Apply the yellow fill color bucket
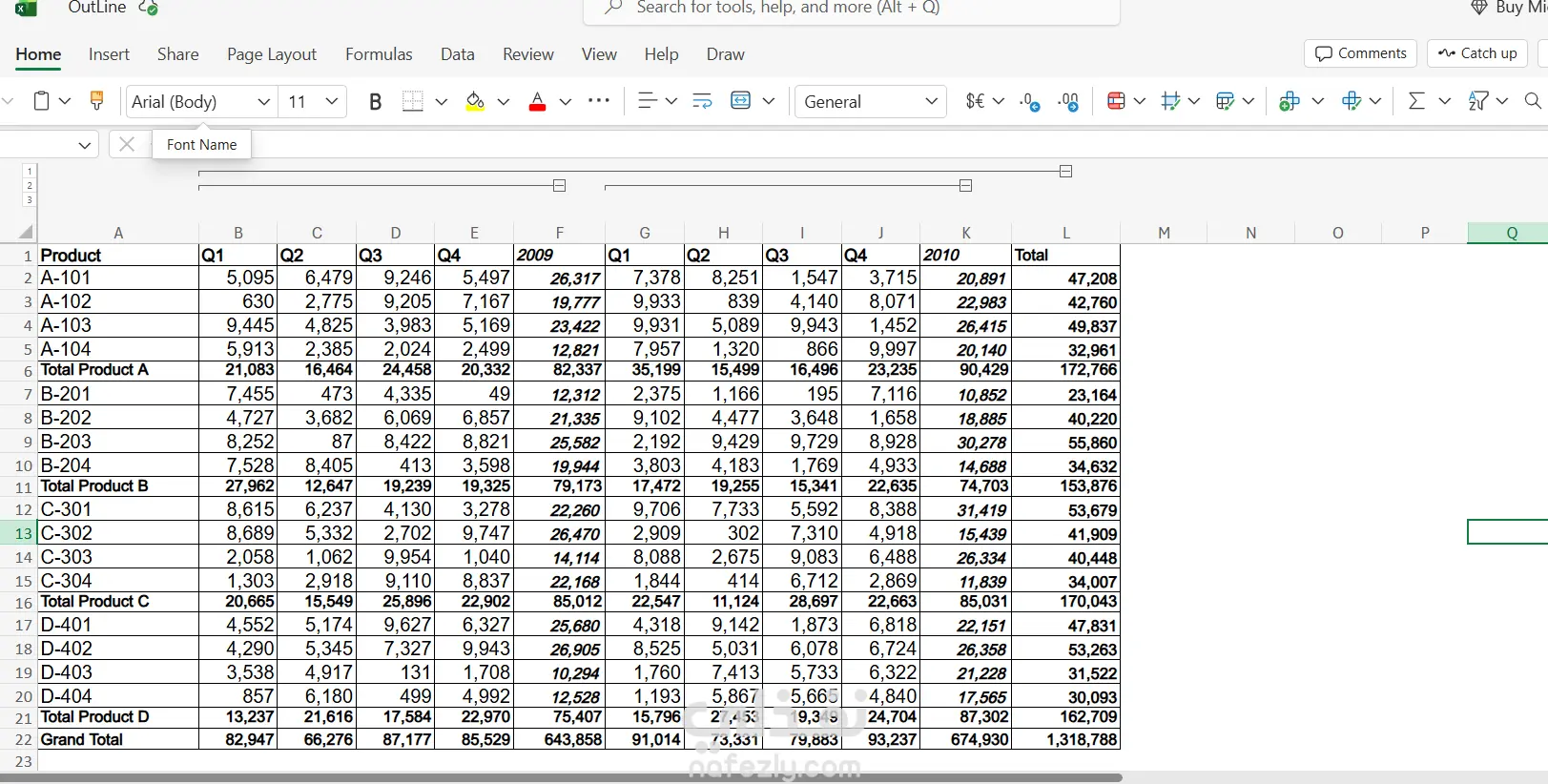Screen dimensions: 1548x784 click(475, 101)
